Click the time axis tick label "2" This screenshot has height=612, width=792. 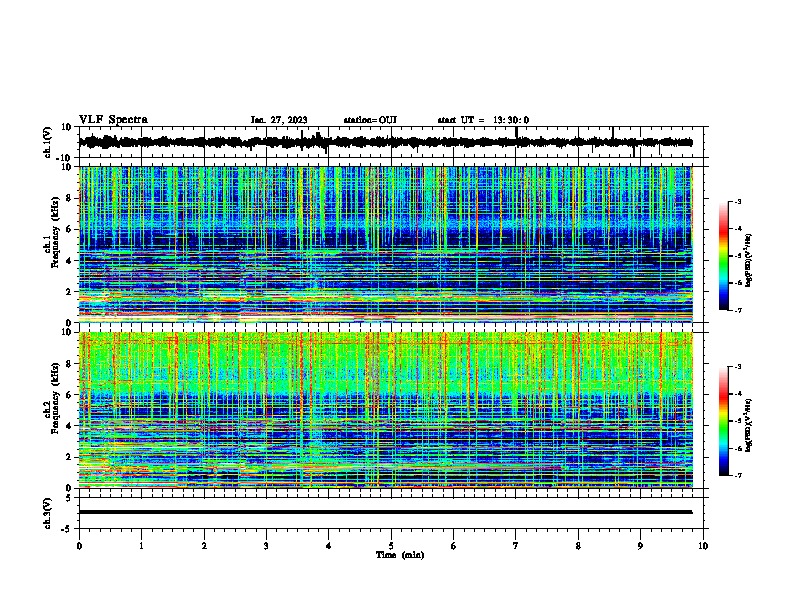204,546
